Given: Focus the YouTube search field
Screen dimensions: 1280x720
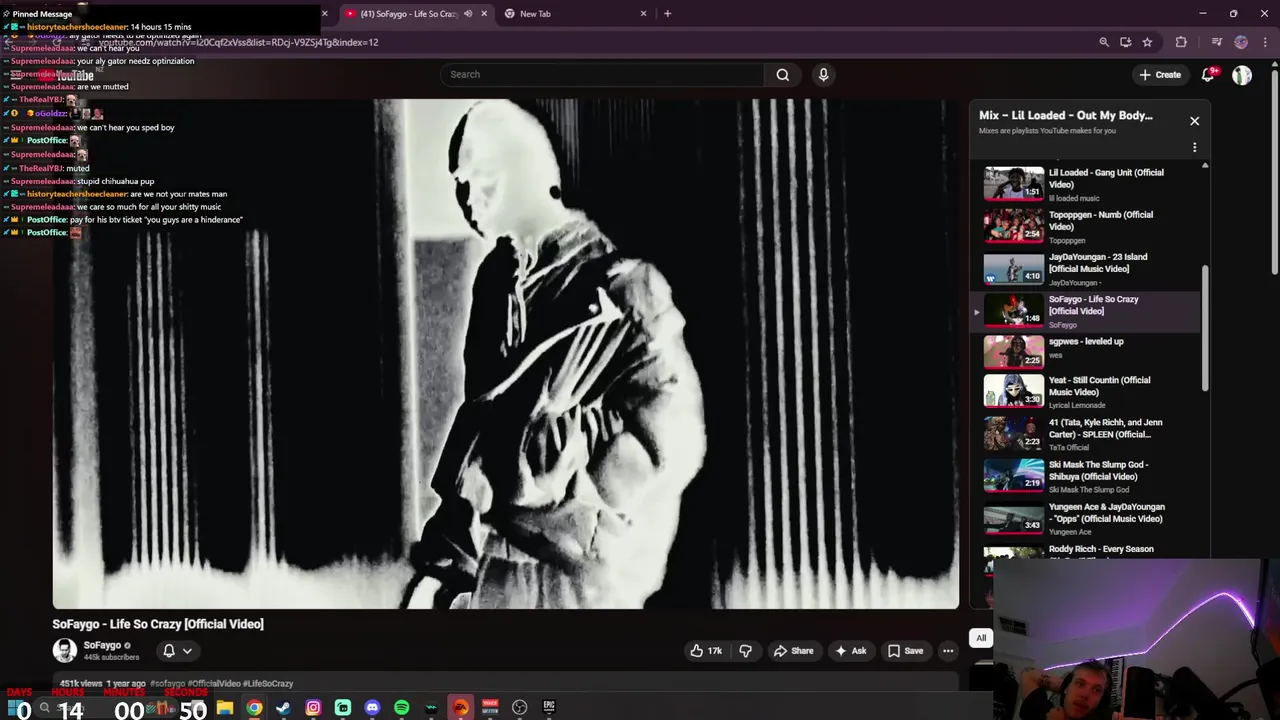Looking at the screenshot, I should pyautogui.click(x=602, y=74).
